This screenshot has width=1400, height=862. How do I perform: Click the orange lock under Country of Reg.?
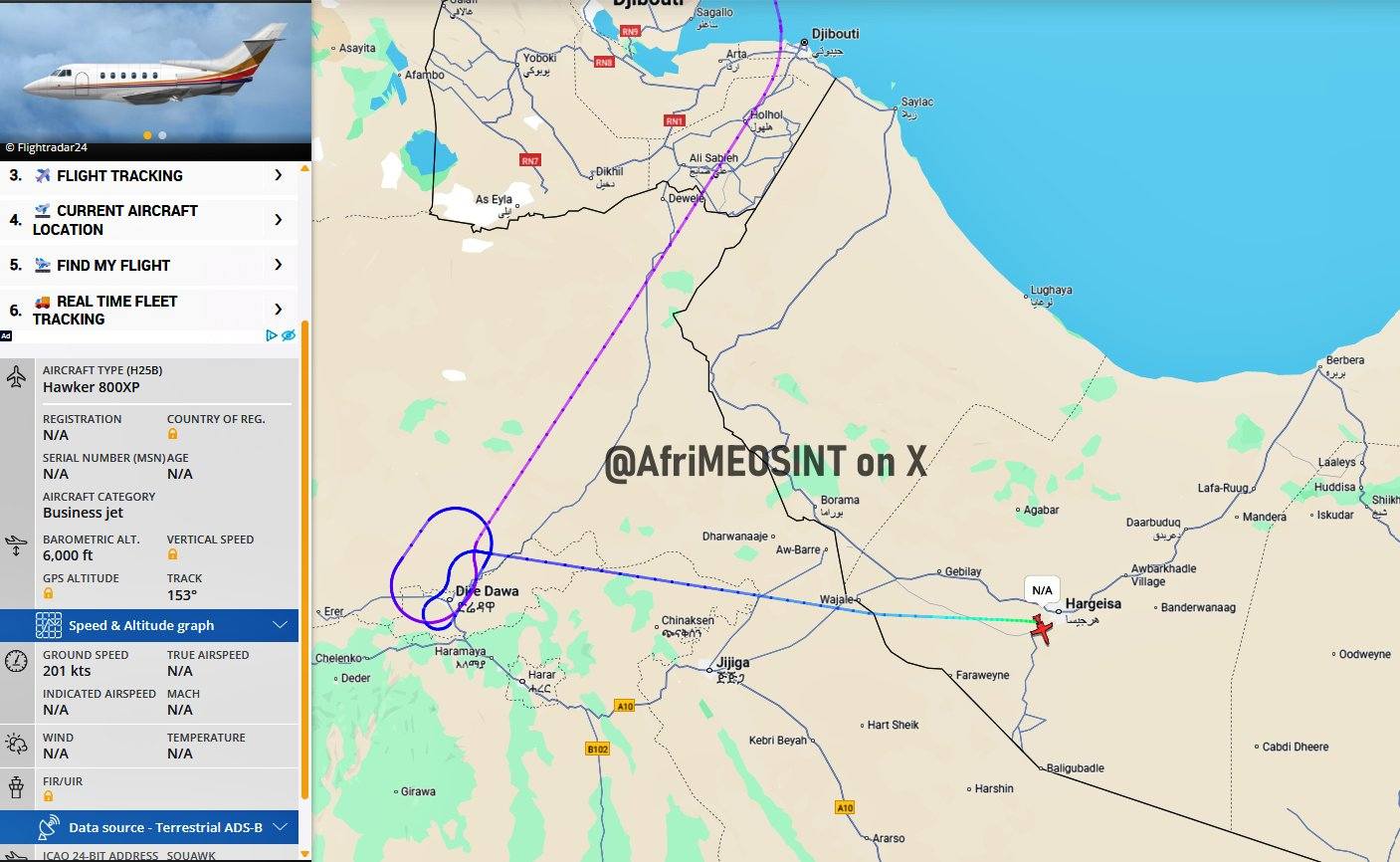172,434
